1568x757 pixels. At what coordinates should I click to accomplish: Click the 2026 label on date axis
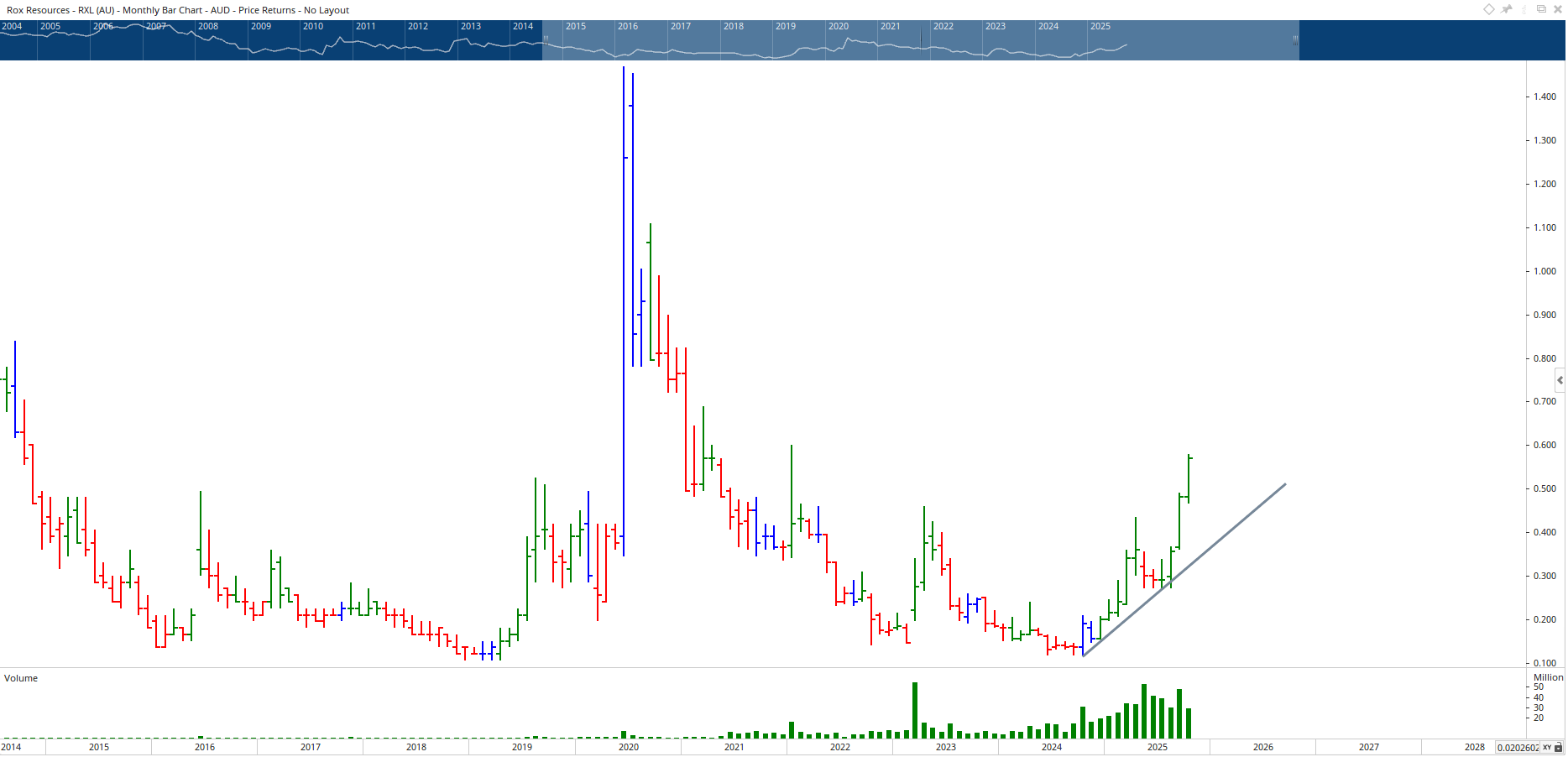pos(1262,747)
